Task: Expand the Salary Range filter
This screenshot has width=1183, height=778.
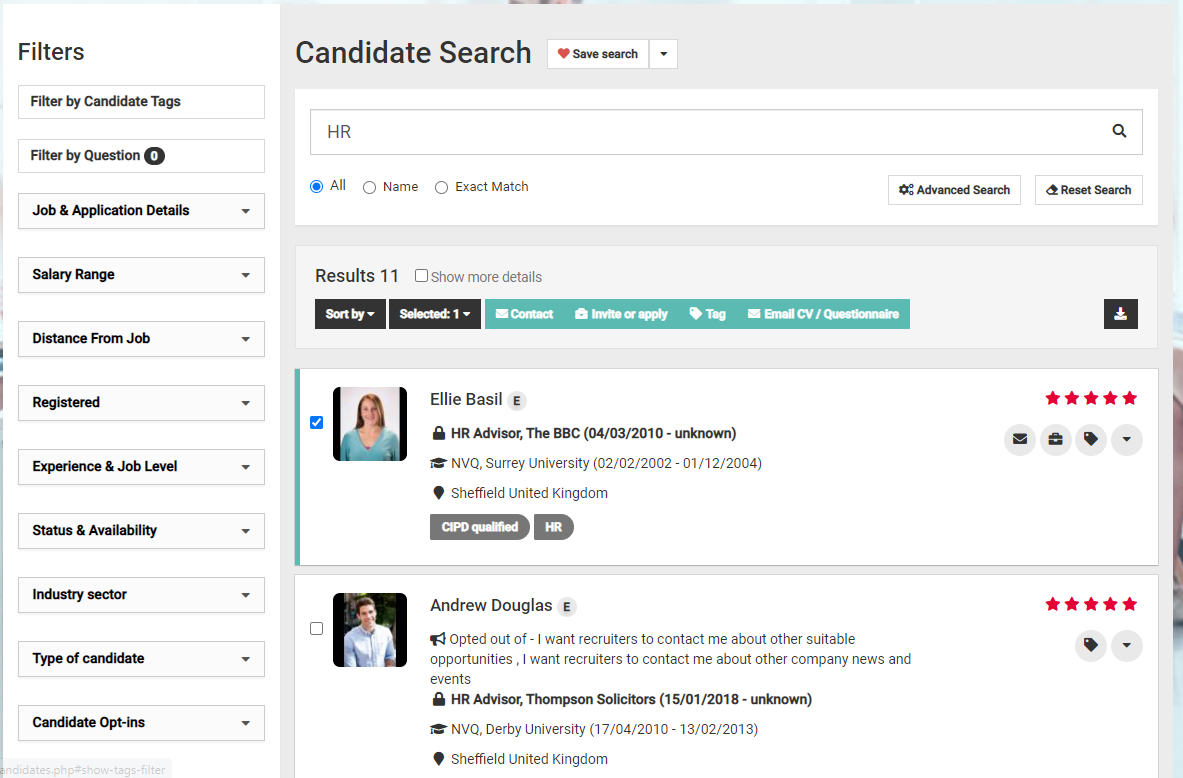Action: 141,275
